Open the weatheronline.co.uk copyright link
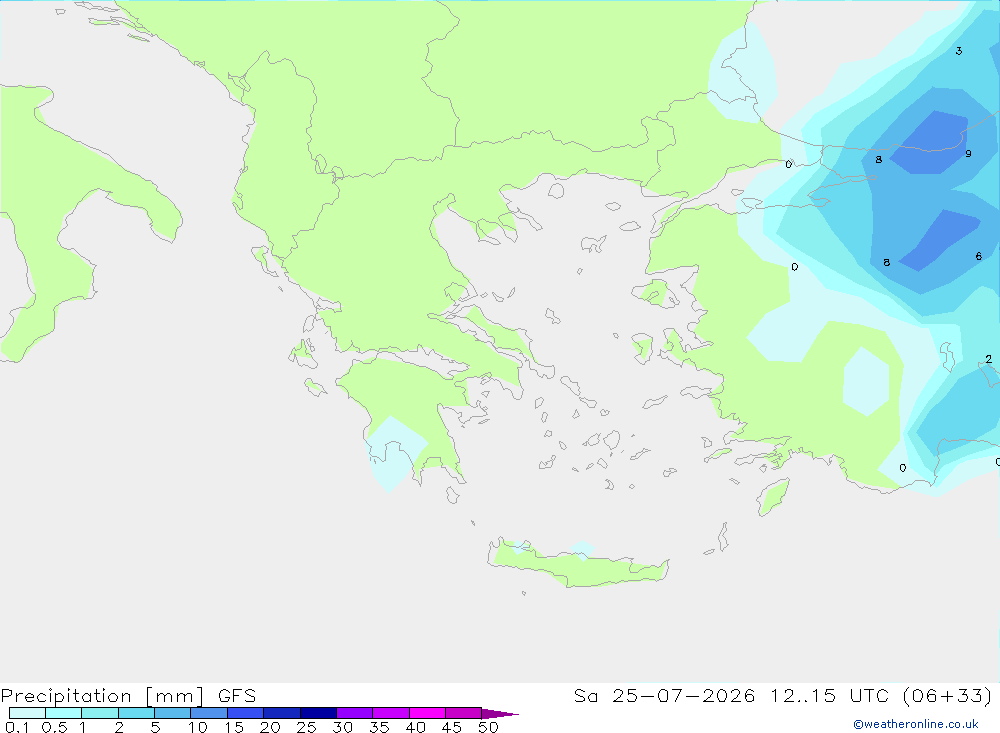1000x733 pixels. (x=916, y=724)
